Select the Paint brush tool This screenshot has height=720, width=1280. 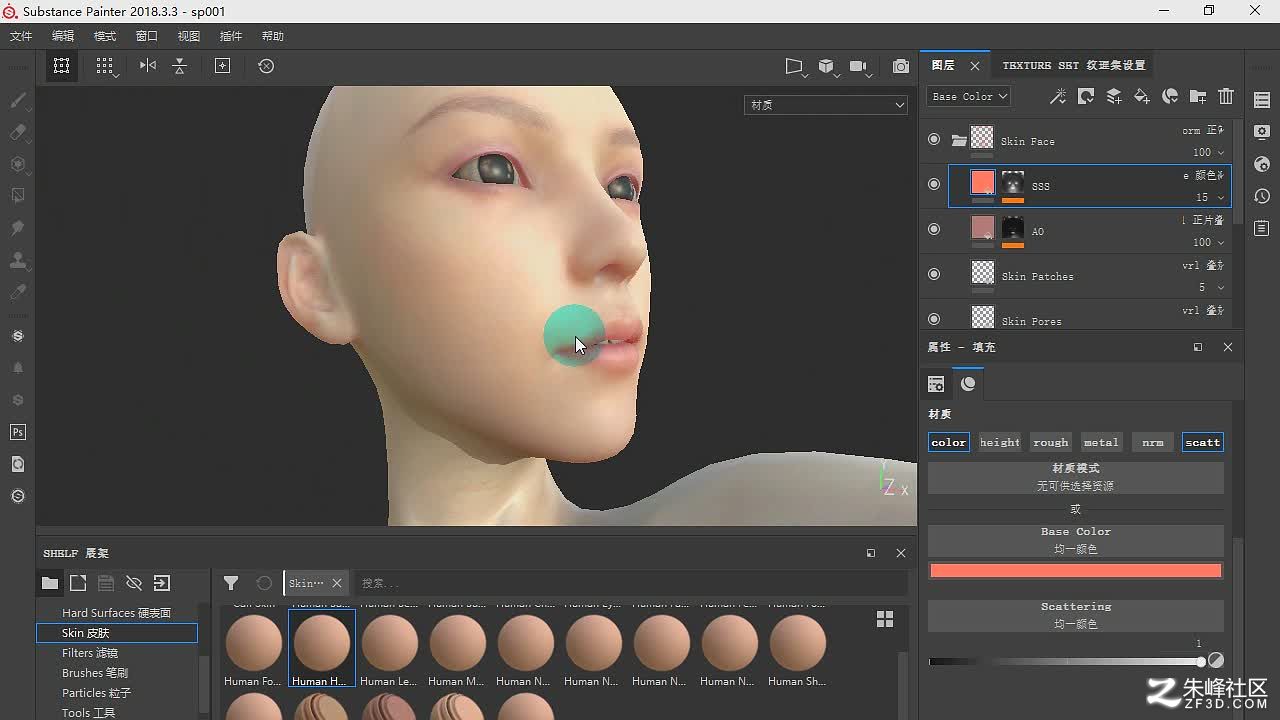(18, 100)
